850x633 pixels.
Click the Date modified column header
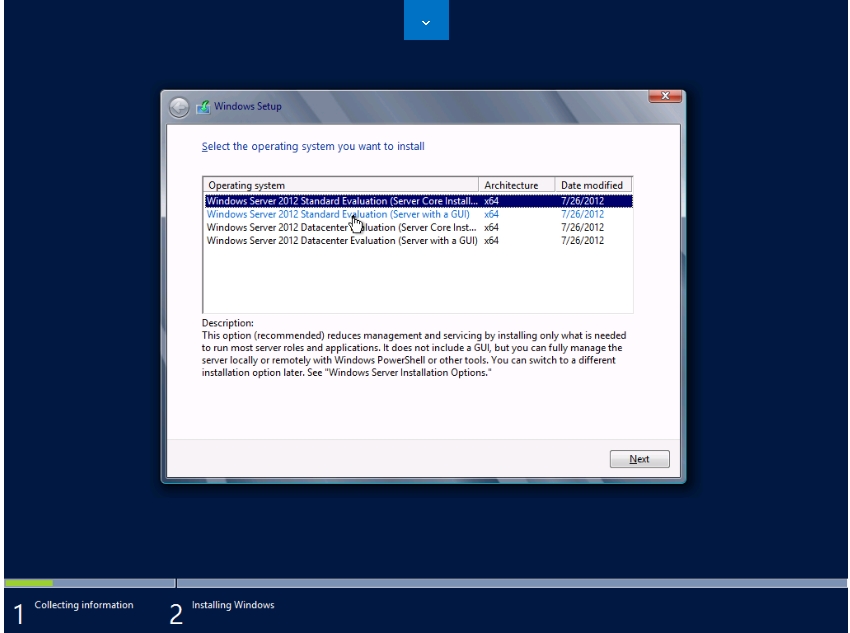[x=592, y=185]
